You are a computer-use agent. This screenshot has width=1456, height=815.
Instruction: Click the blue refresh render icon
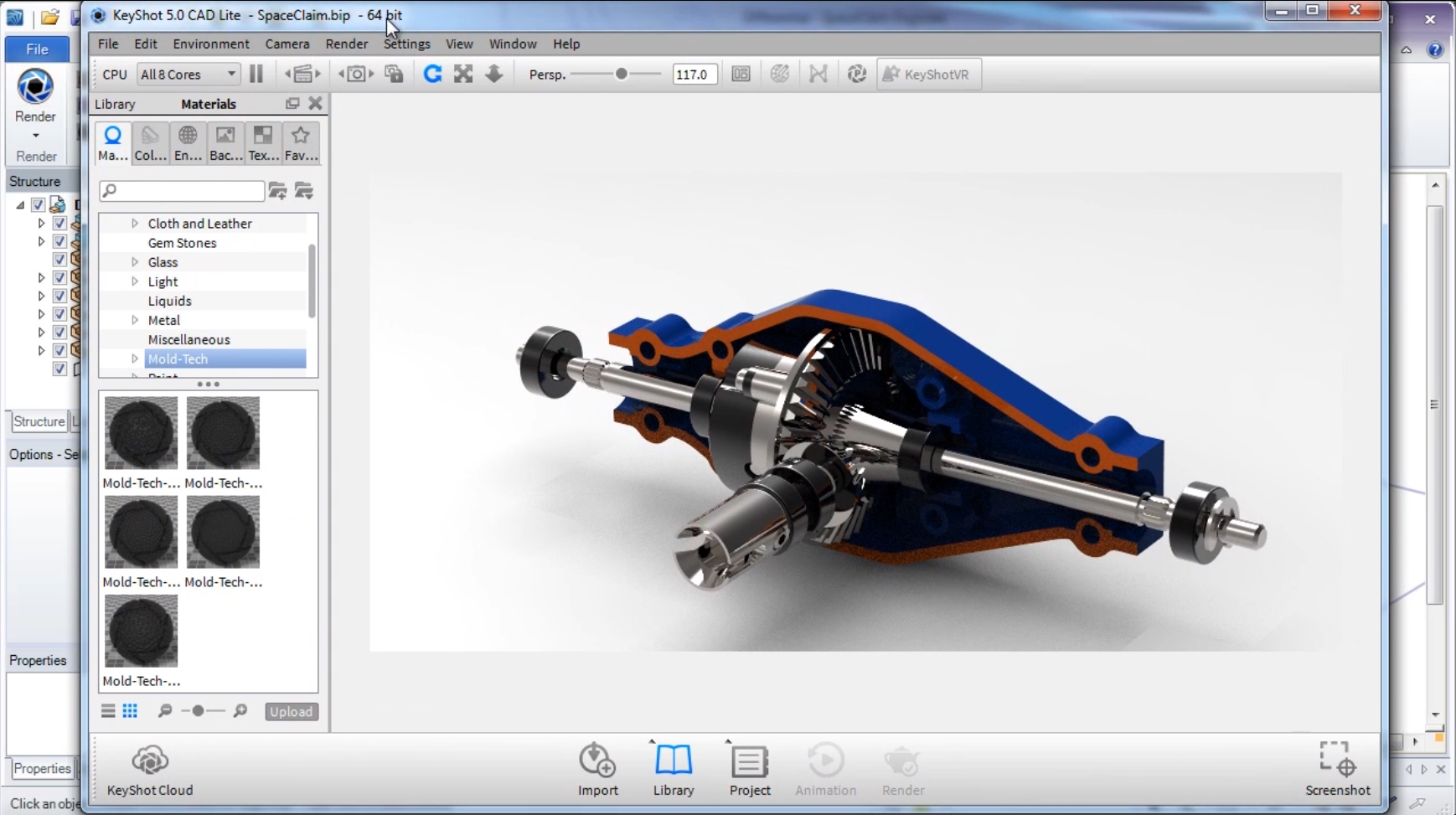432,75
